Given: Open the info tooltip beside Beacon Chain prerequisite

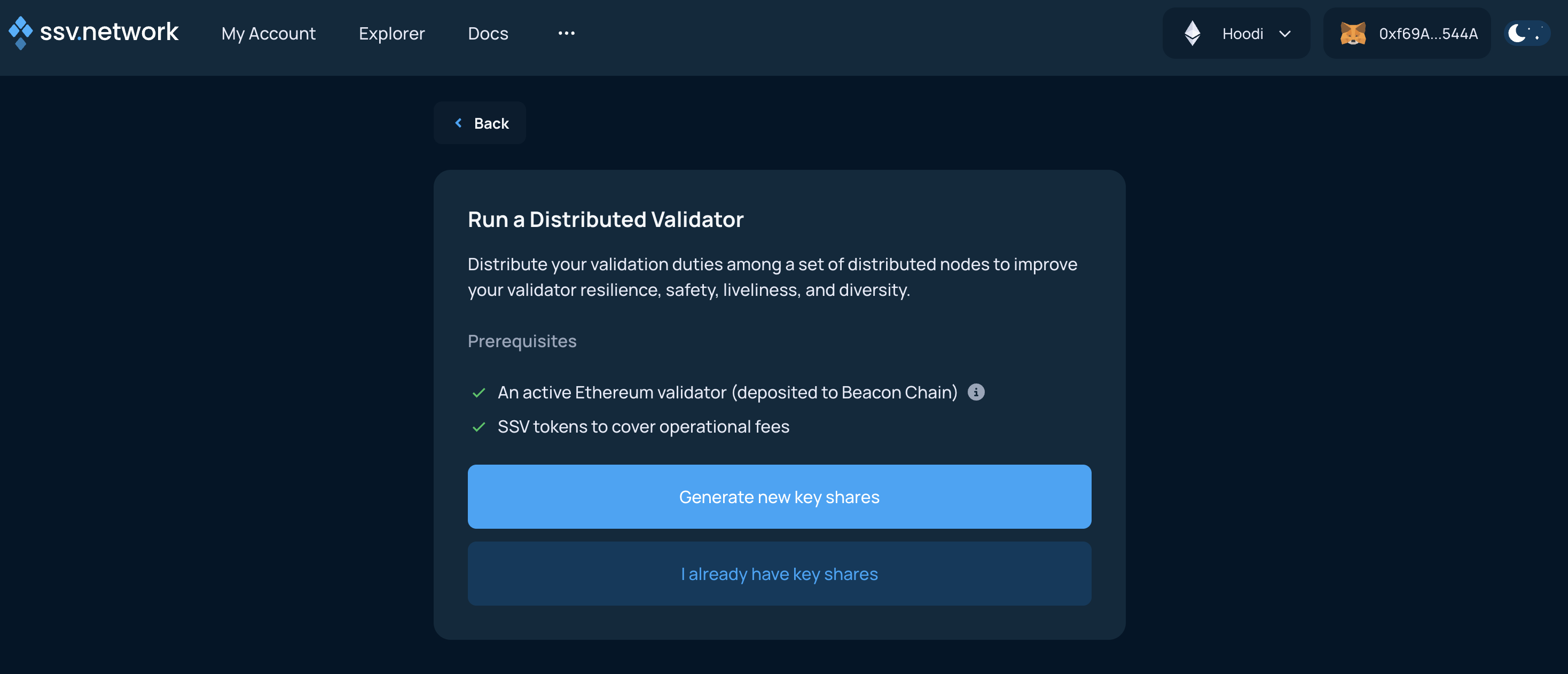Looking at the screenshot, I should [977, 392].
